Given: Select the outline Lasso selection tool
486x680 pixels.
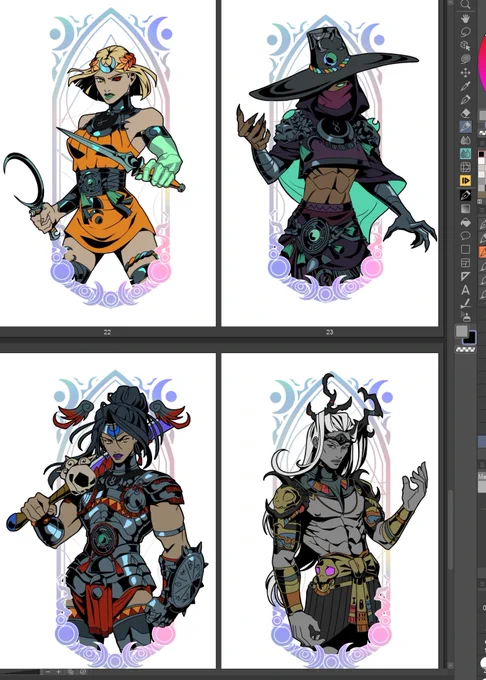Looking at the screenshot, I should [465, 32].
